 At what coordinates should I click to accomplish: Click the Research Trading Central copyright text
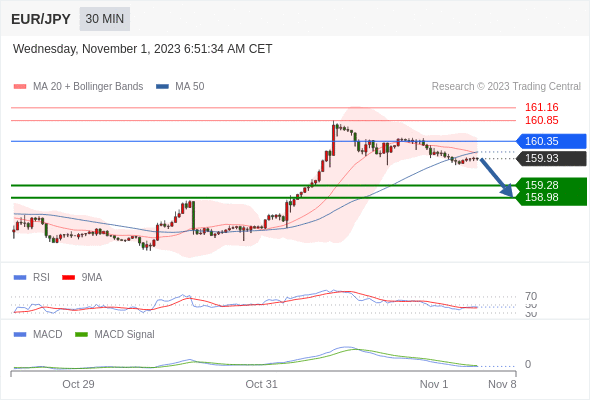pos(506,87)
